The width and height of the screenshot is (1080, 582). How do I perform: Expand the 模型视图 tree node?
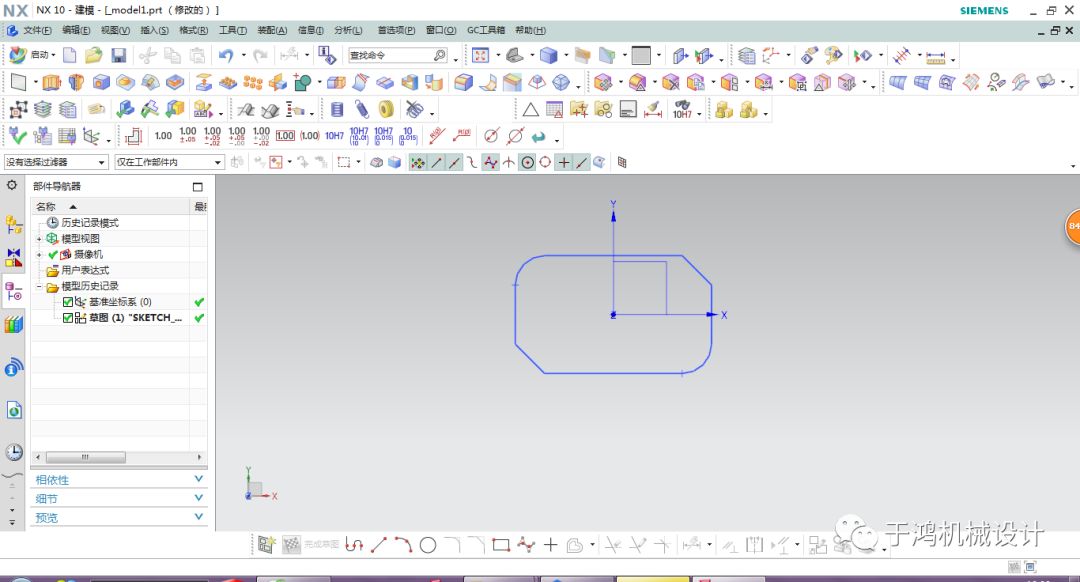click(x=39, y=239)
